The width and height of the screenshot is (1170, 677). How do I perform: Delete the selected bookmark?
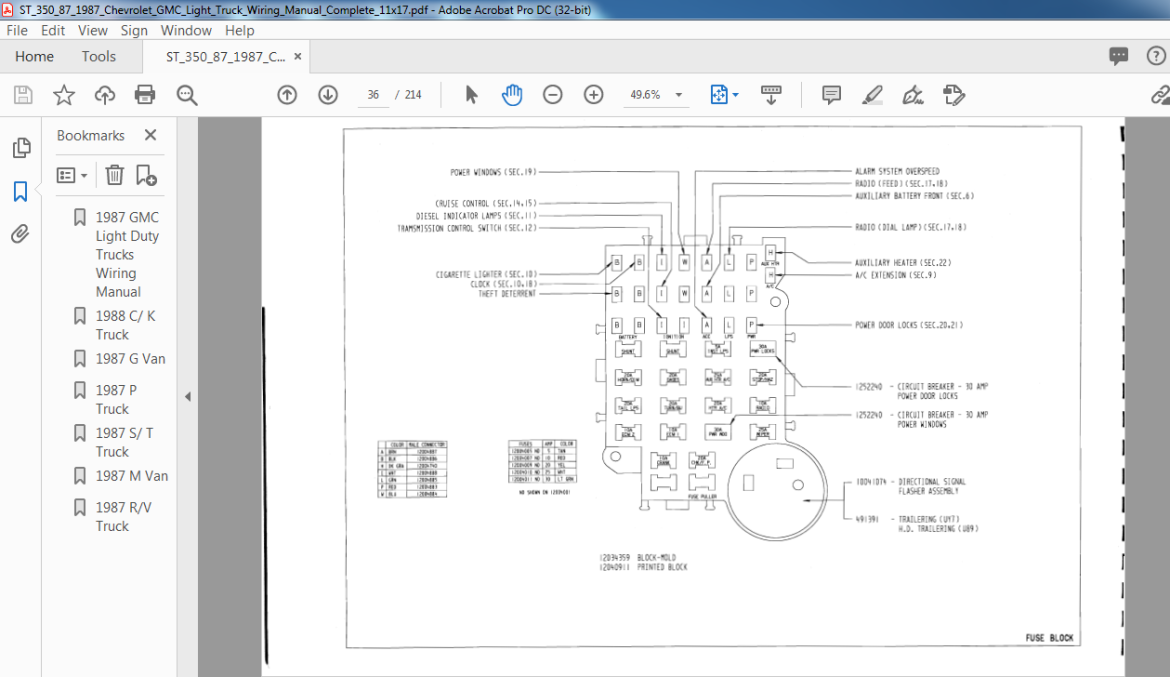point(114,175)
